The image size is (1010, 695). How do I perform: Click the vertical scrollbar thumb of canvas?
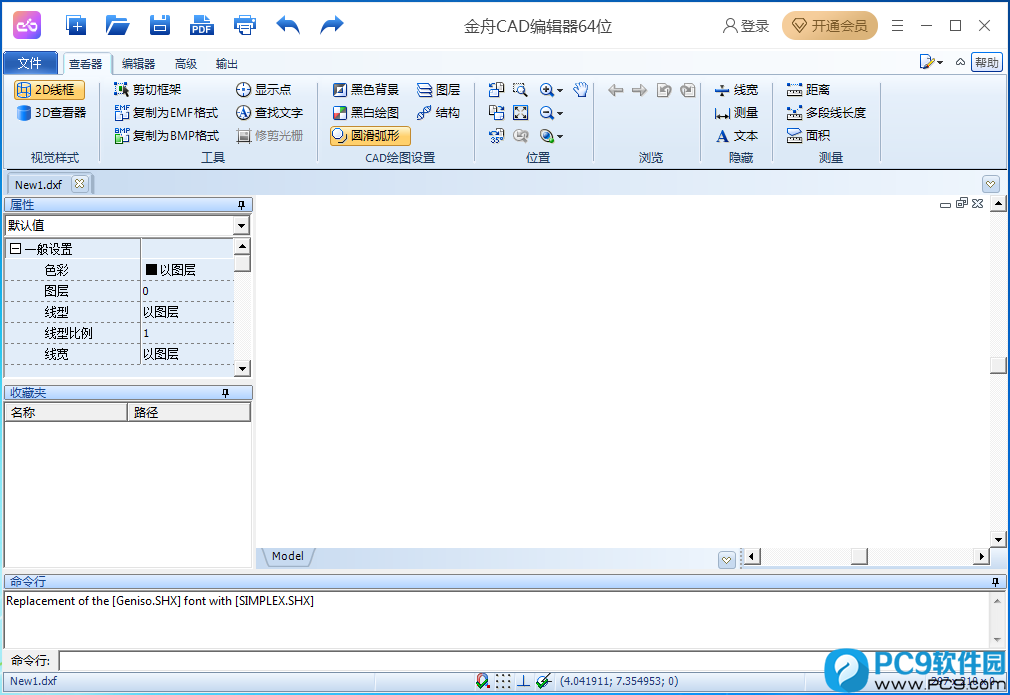coord(998,365)
